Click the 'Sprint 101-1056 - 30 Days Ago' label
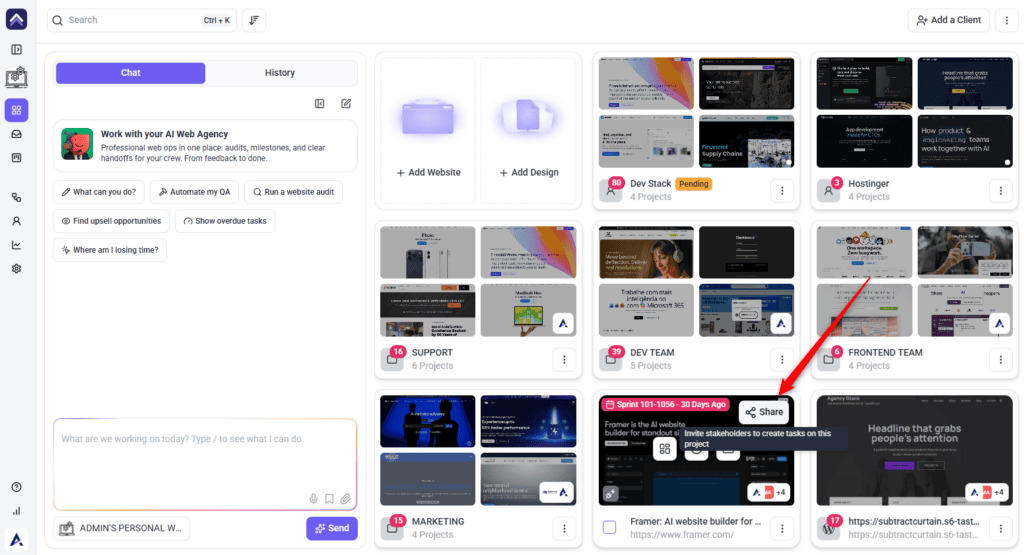Image resolution: width=1024 pixels, height=555 pixels. pos(665,405)
